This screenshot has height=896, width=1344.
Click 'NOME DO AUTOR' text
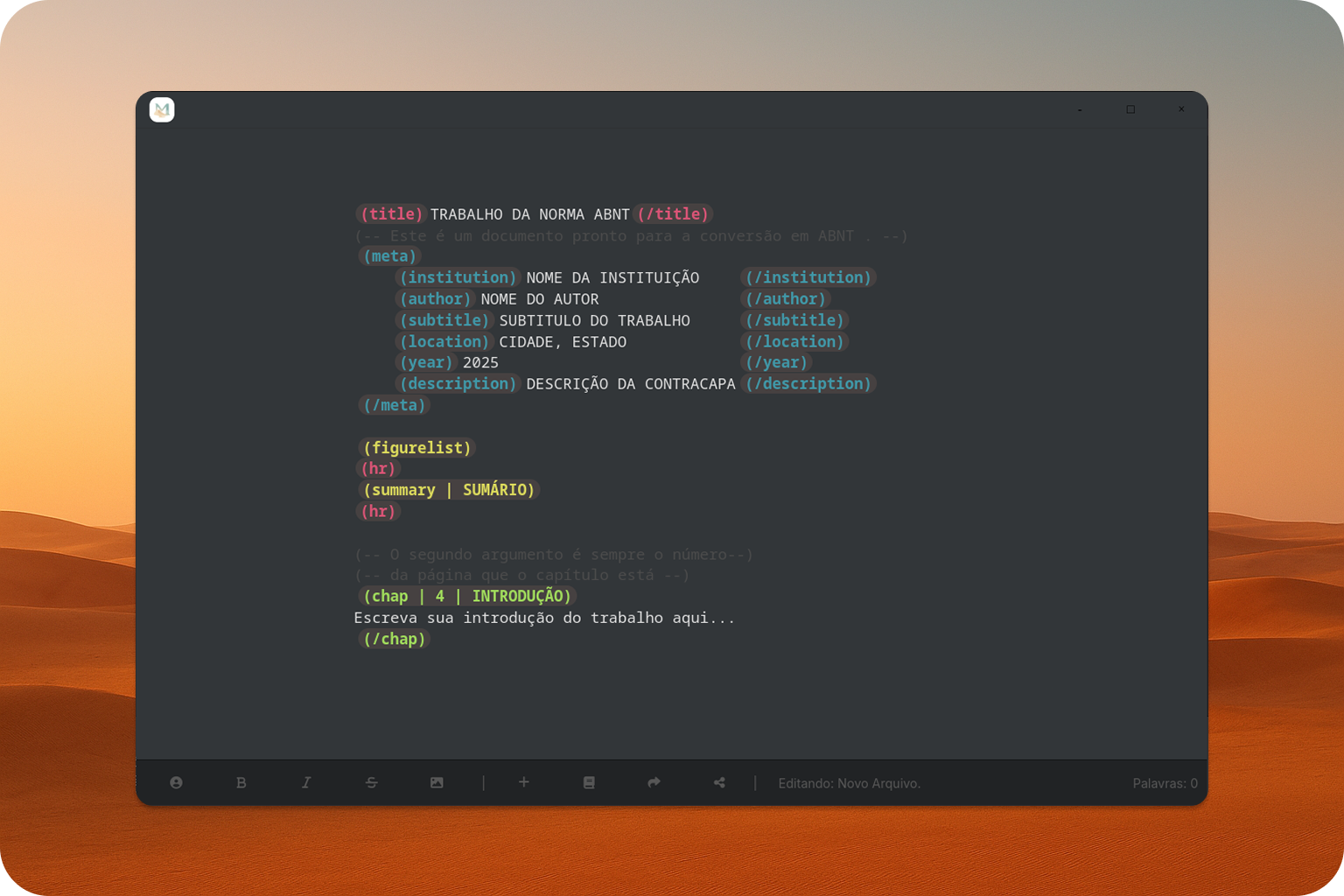pos(540,299)
